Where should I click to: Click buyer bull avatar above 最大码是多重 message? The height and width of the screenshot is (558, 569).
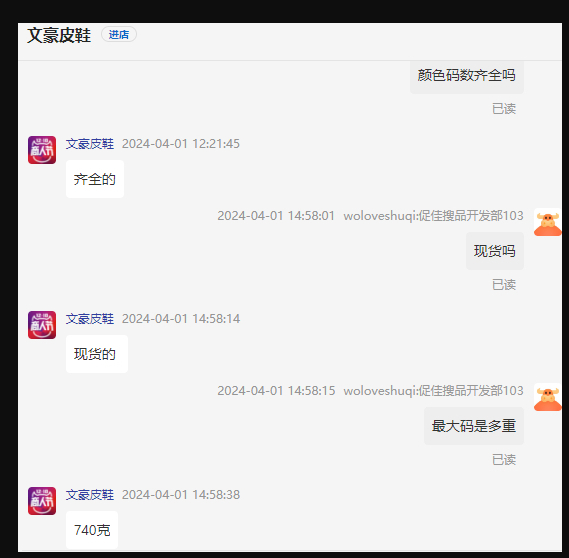click(x=548, y=397)
